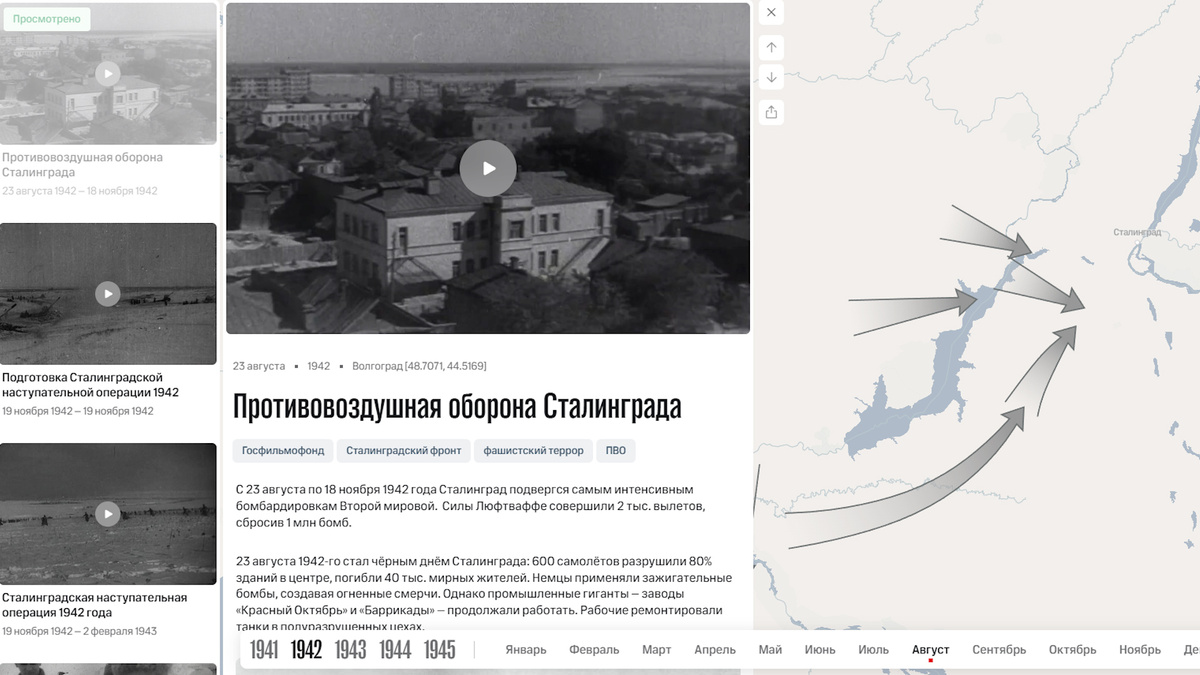Image resolution: width=1200 pixels, height=675 pixels.
Task: Open Сталинградская наступательная операция 1942 года title
Action: coord(94,605)
